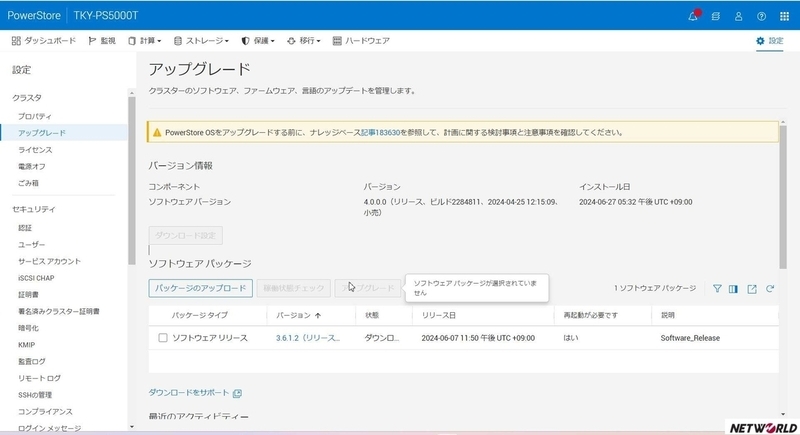Expand the 保護 dropdown menu
The image size is (800, 435).
[x=258, y=41]
